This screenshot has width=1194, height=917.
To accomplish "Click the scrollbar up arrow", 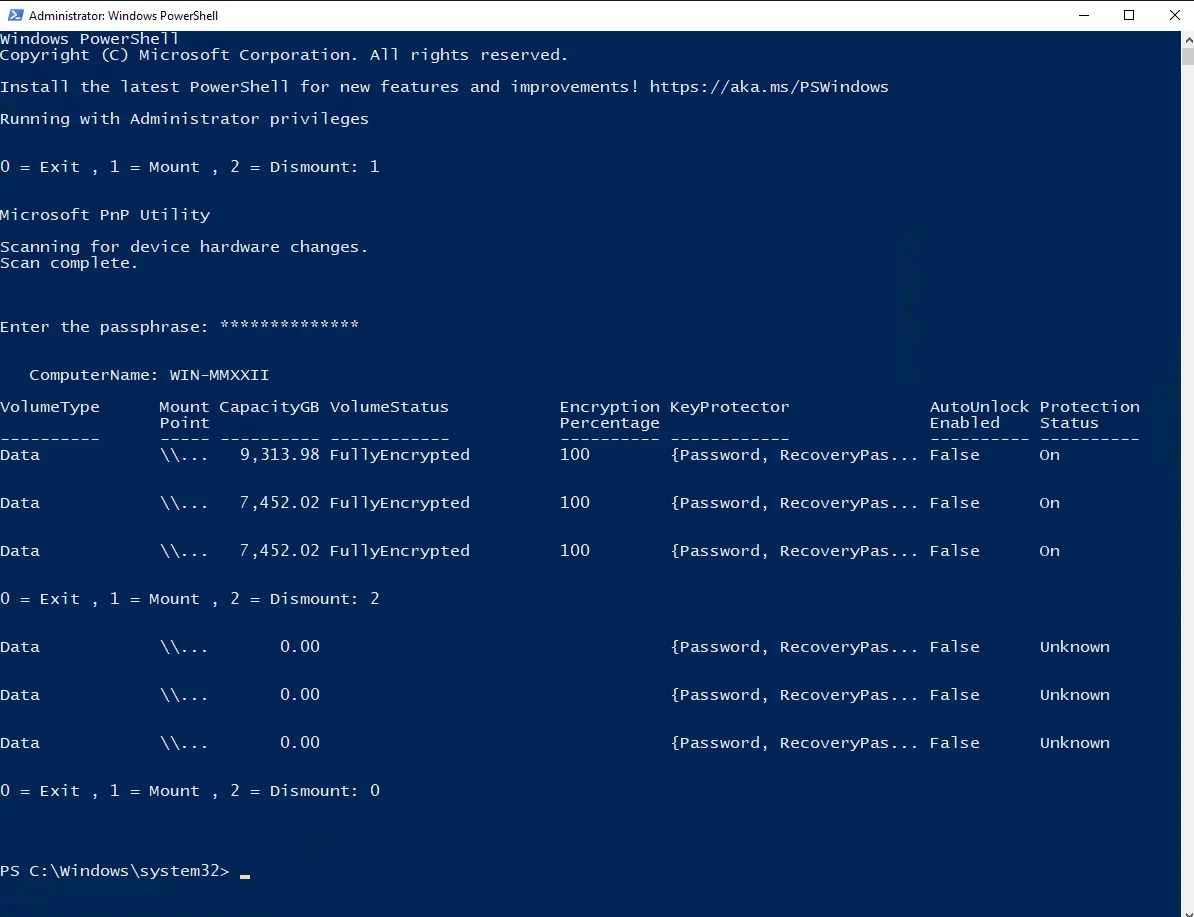I will (1186, 40).
